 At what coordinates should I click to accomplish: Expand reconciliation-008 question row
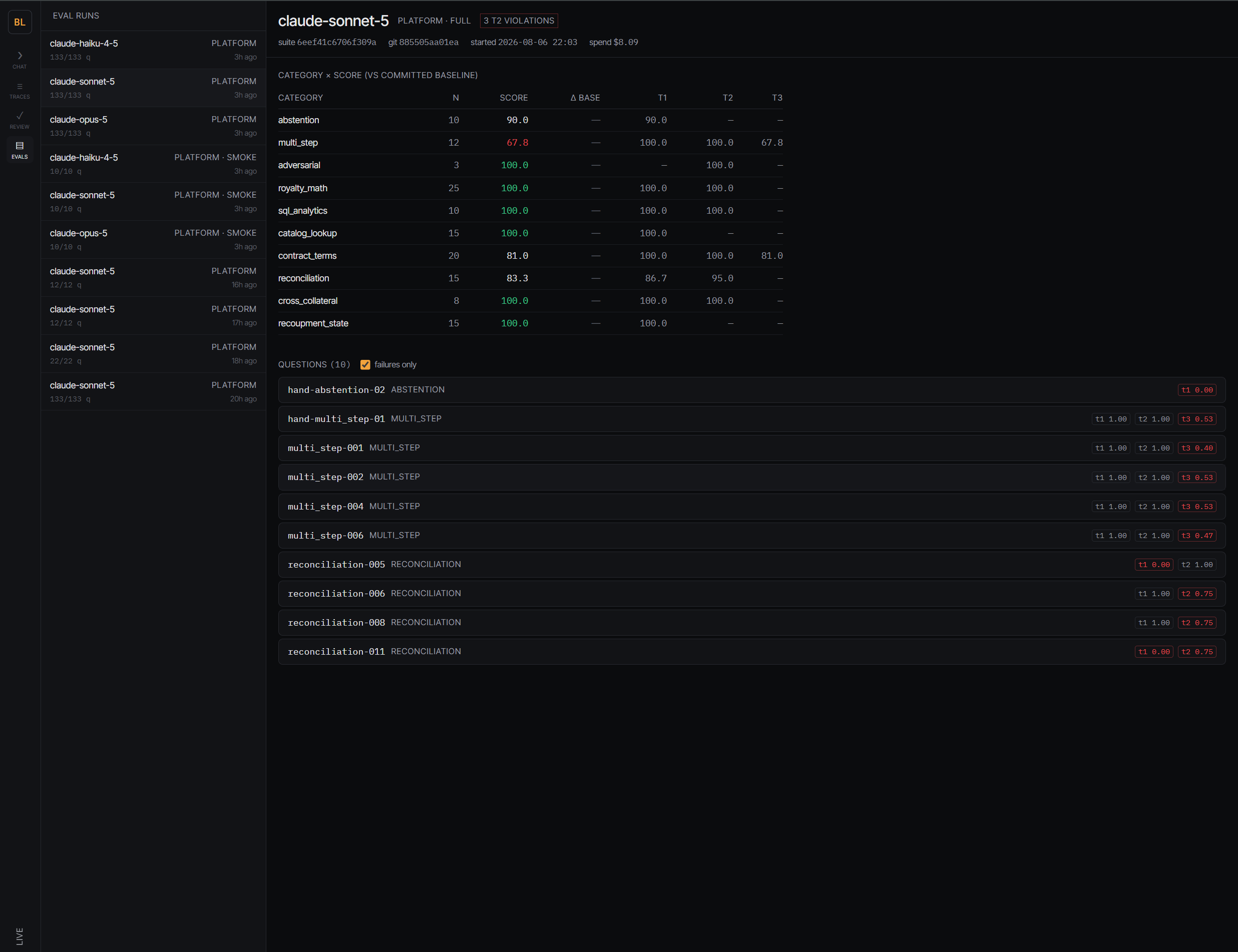751,622
